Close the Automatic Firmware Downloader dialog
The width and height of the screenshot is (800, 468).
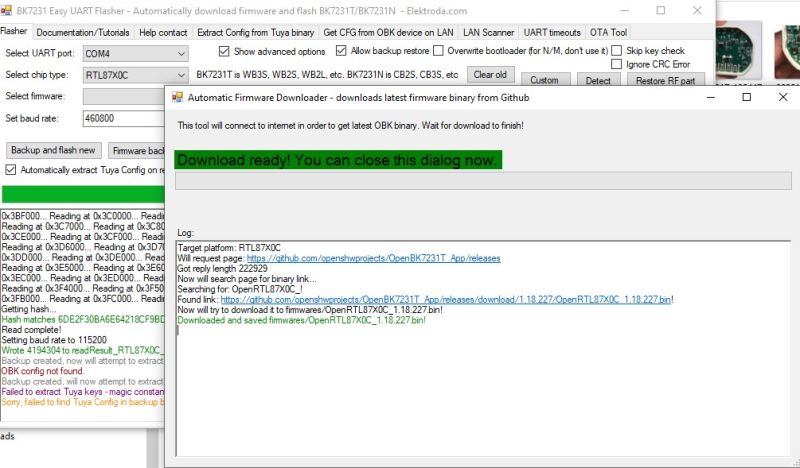783,97
